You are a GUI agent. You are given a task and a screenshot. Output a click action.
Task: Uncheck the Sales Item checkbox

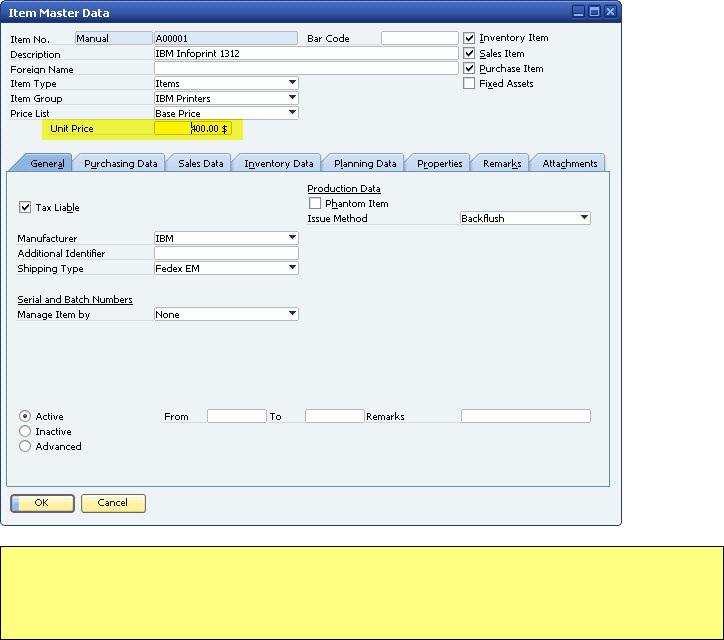click(469, 53)
